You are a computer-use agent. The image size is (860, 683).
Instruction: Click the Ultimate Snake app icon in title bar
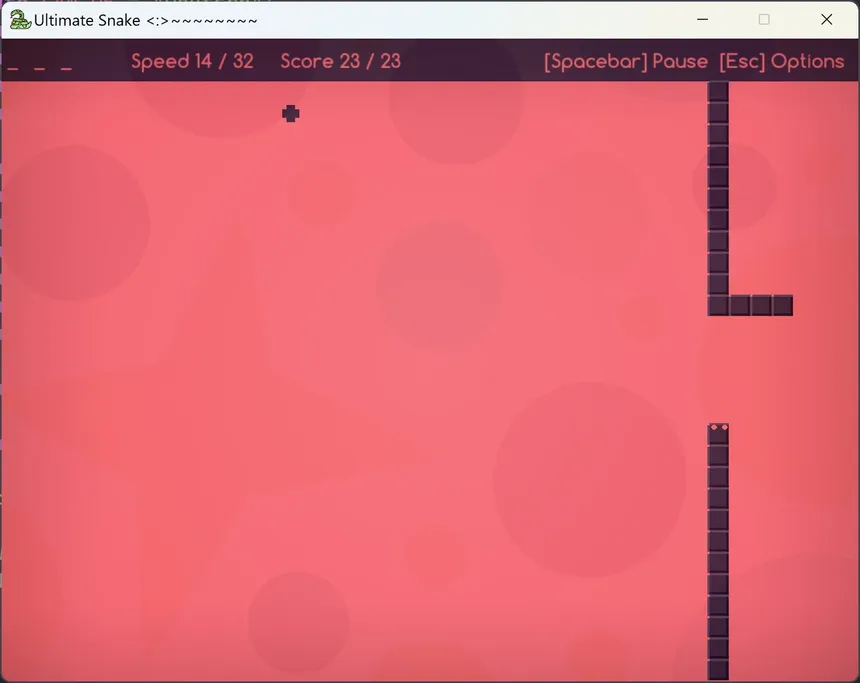coord(20,20)
